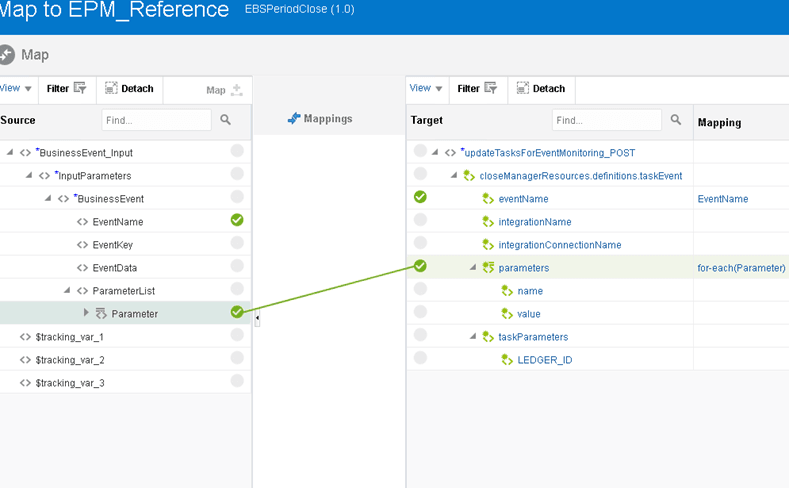The width and height of the screenshot is (789, 488).
Task: Collapse the taskParameters target node
Action: pos(472,336)
